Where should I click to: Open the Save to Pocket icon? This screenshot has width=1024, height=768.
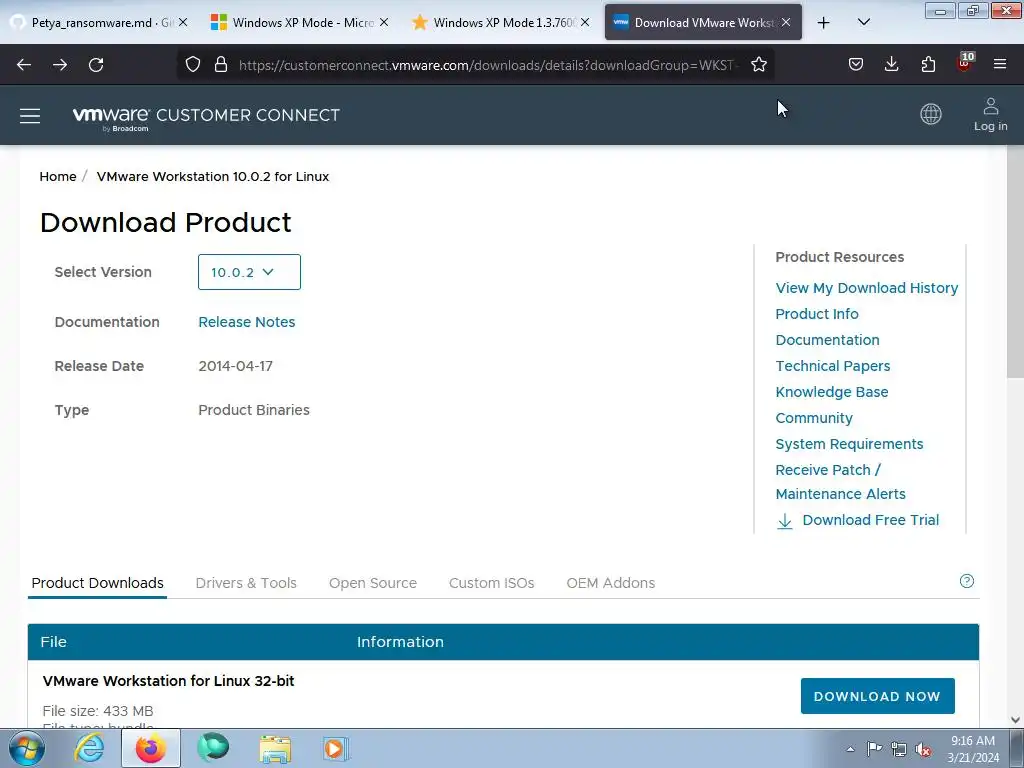(x=856, y=65)
